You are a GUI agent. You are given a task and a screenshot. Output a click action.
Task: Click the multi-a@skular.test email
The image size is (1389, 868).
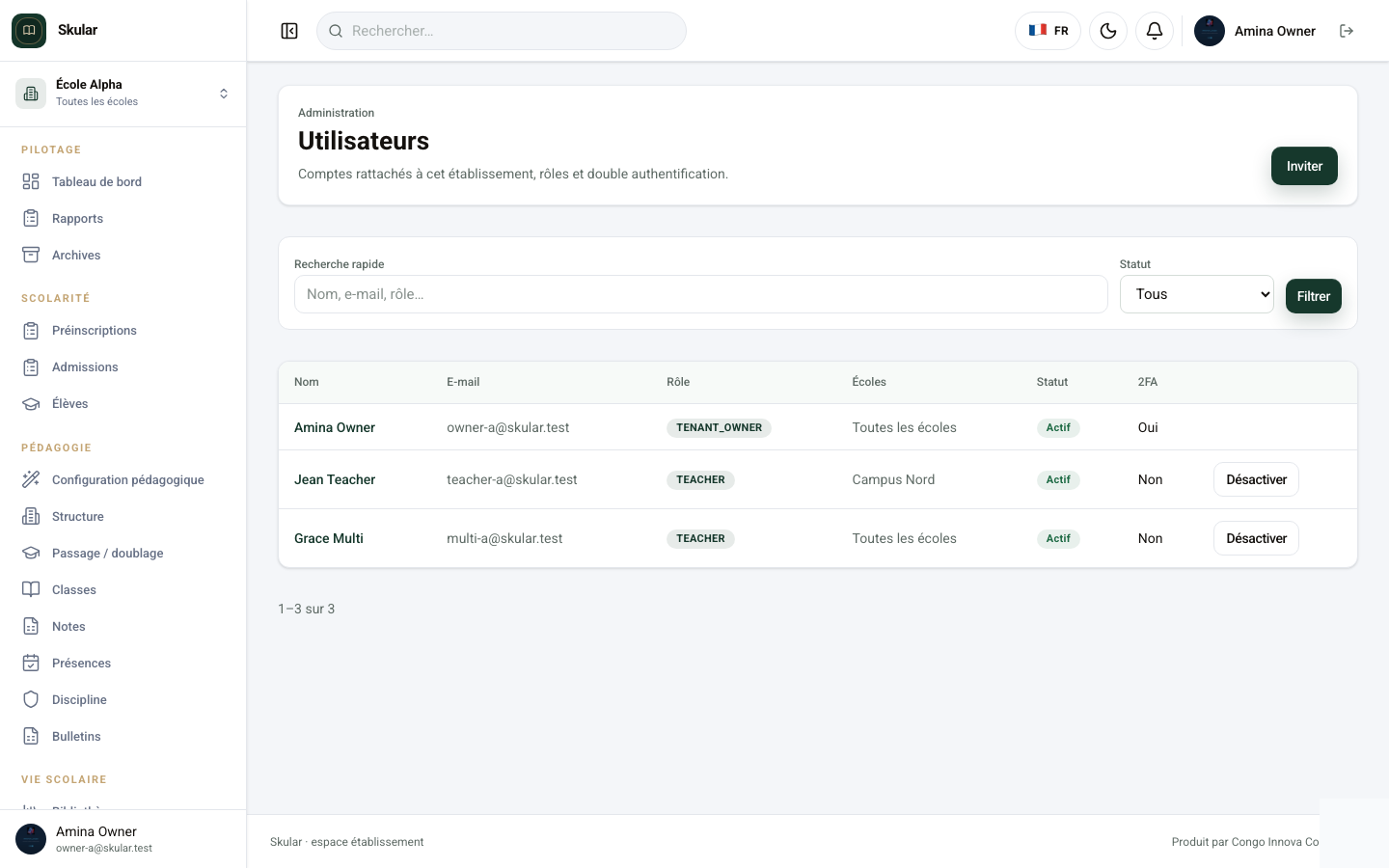tap(504, 538)
